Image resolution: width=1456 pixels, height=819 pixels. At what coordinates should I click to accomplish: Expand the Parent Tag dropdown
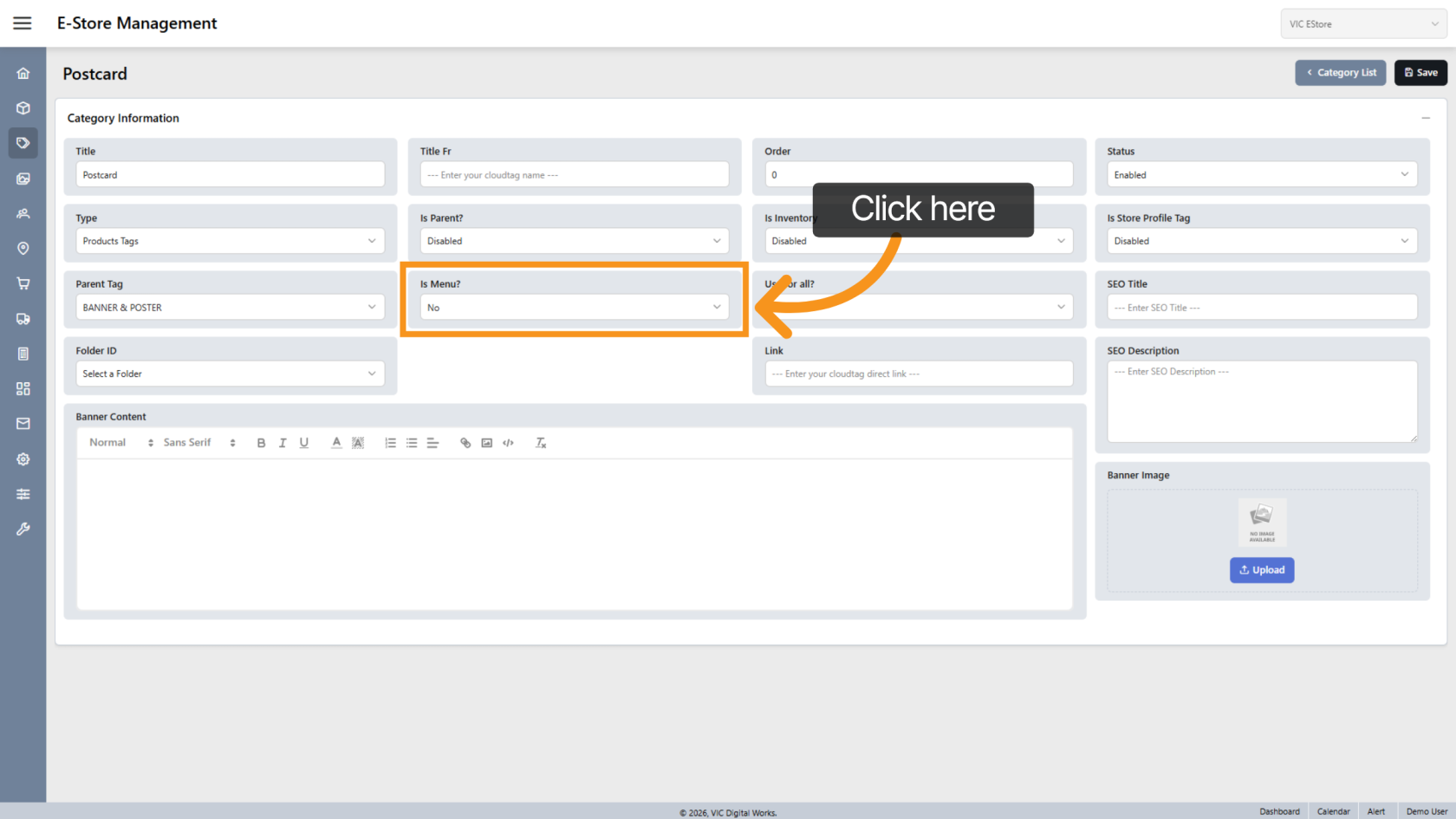pos(230,308)
